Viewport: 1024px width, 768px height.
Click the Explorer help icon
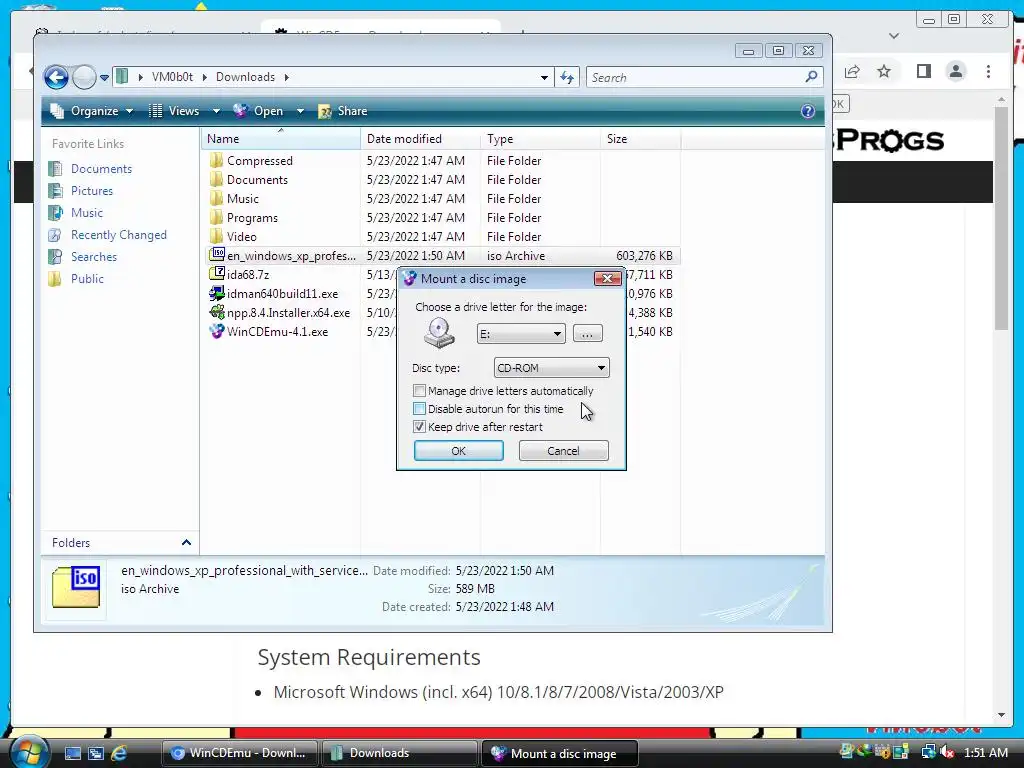(x=808, y=111)
